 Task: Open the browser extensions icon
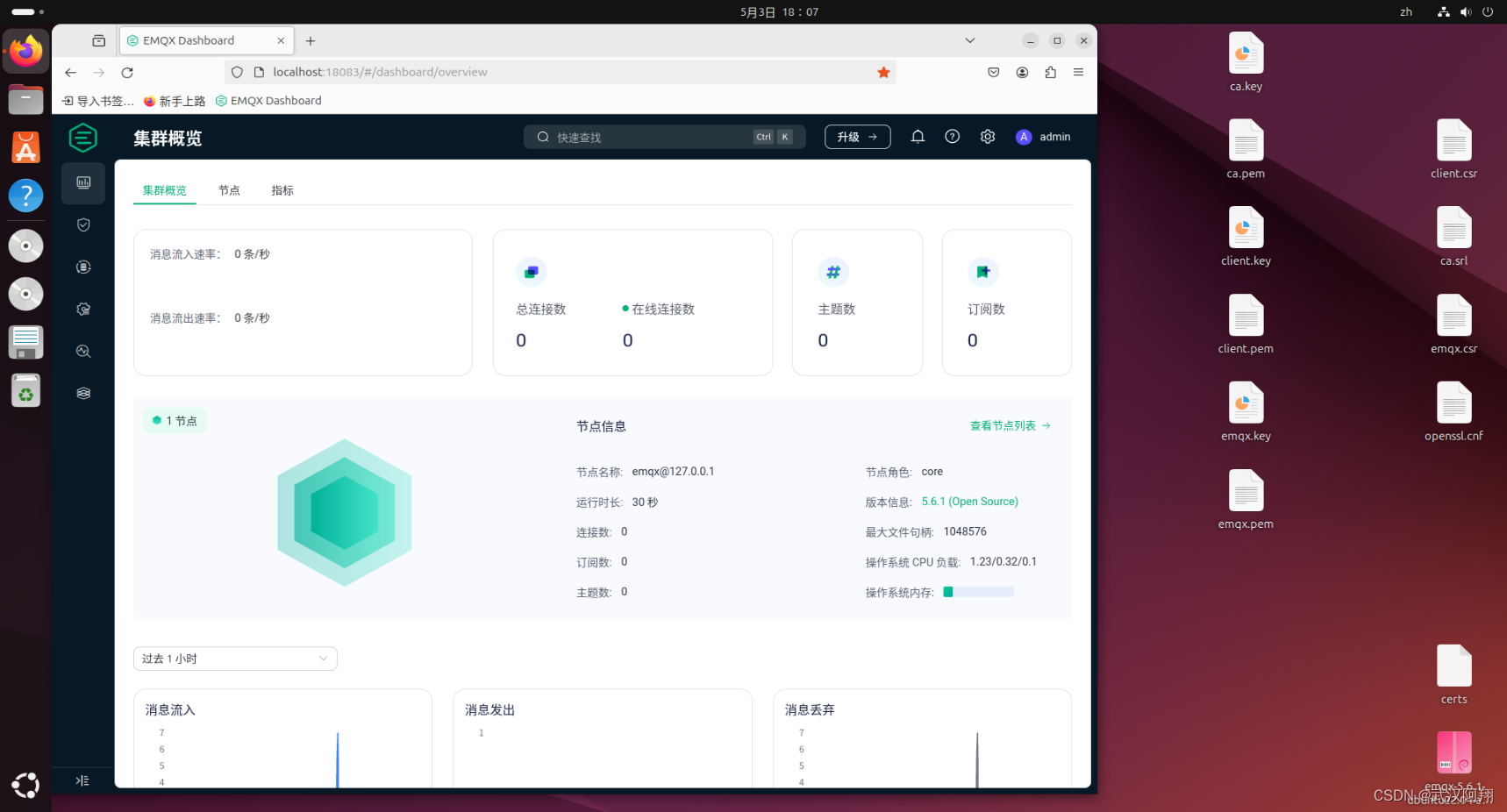(1050, 72)
